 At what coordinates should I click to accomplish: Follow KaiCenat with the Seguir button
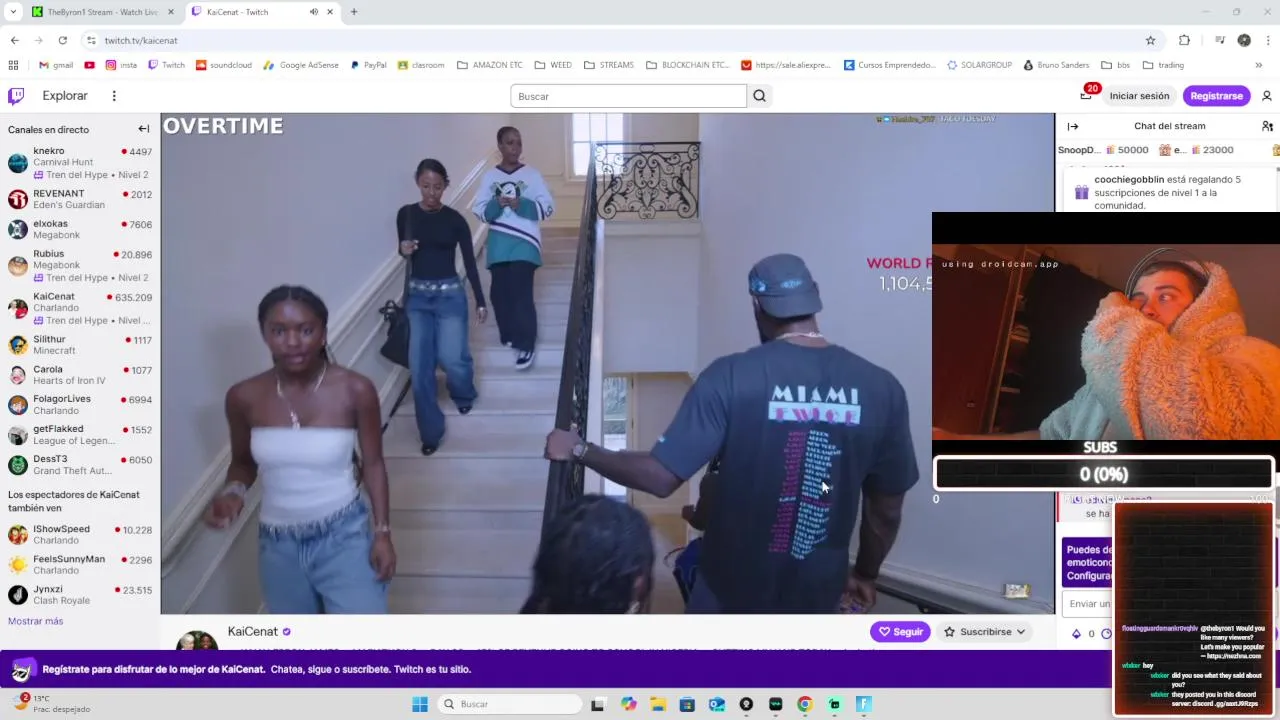900,632
